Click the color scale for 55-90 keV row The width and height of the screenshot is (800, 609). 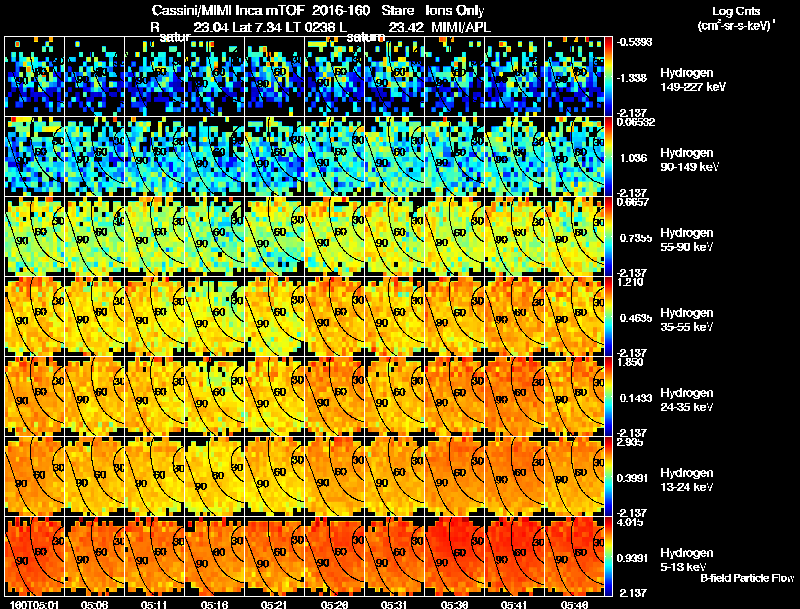[x=608, y=236]
